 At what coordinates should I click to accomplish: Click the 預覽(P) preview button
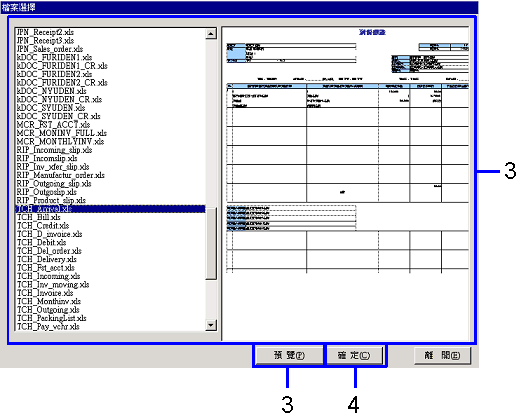pos(288,355)
